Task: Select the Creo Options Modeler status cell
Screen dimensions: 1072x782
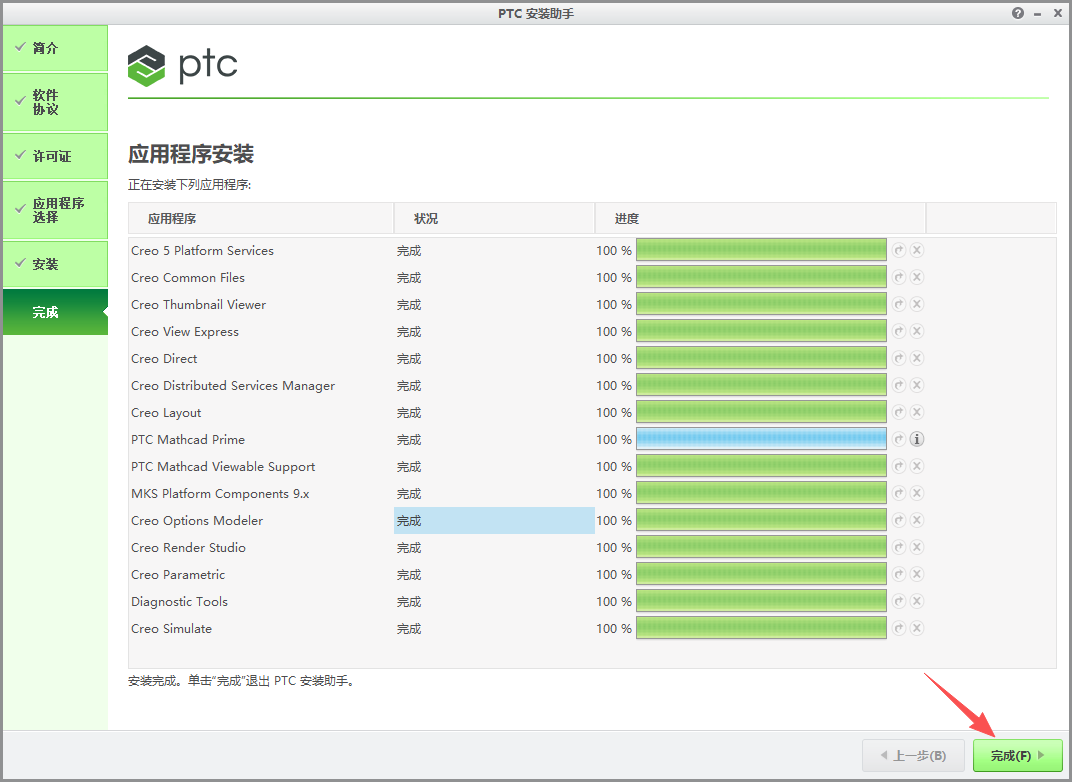Action: tap(494, 520)
